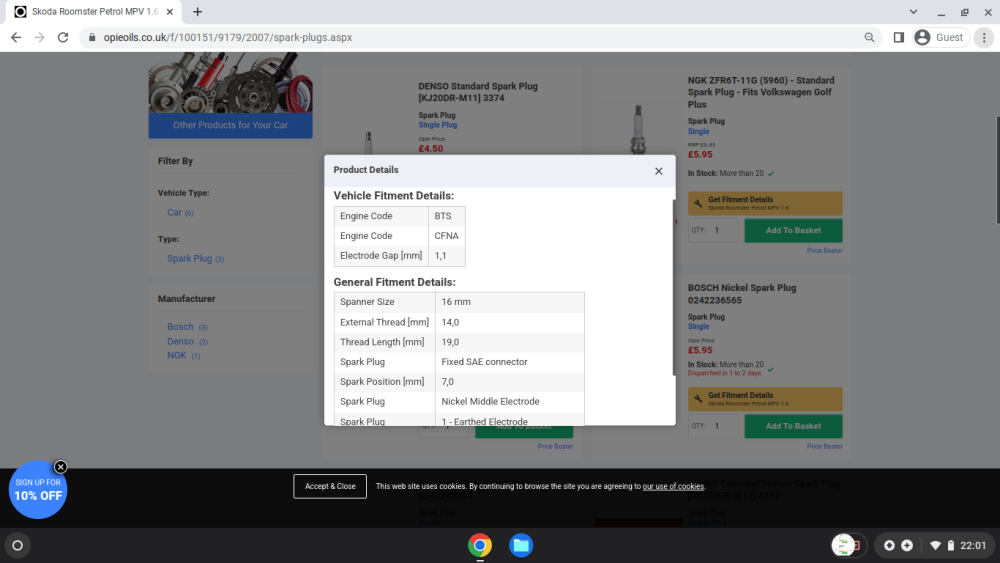Open Price Beater link under BOSCH plug
Viewport: 1000px width, 563px height.
[x=824, y=446]
